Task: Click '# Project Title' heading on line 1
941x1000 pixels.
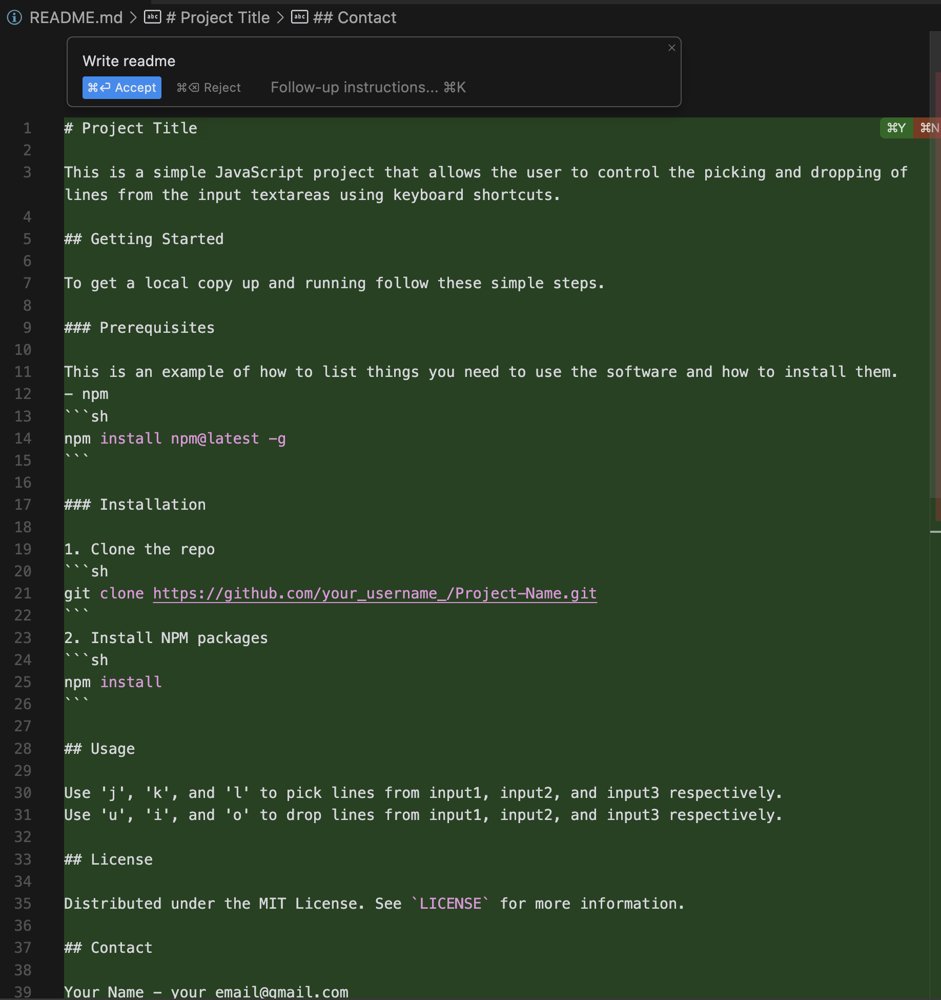Action: click(130, 128)
